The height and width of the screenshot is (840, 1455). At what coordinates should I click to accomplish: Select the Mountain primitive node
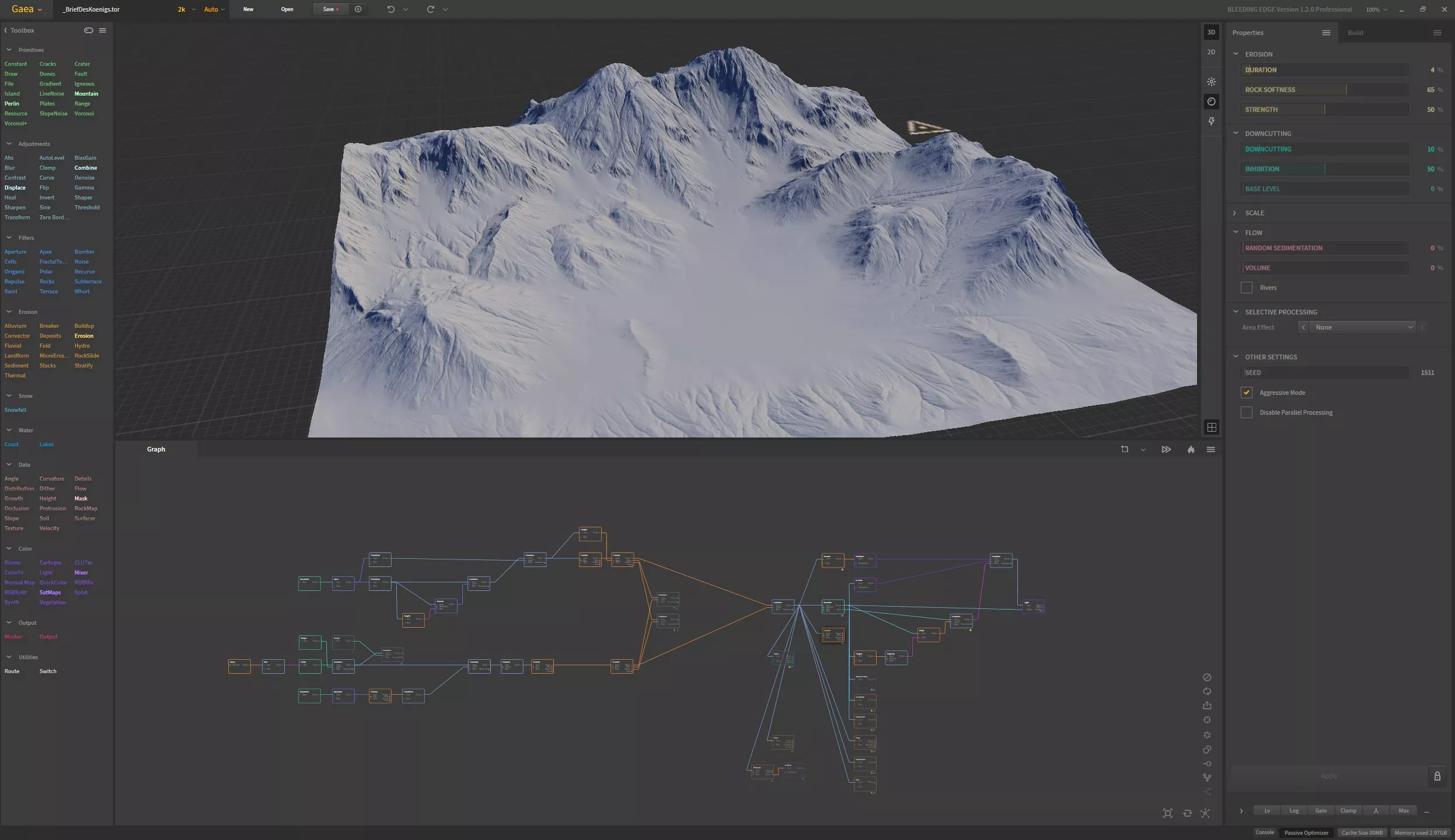coord(86,94)
